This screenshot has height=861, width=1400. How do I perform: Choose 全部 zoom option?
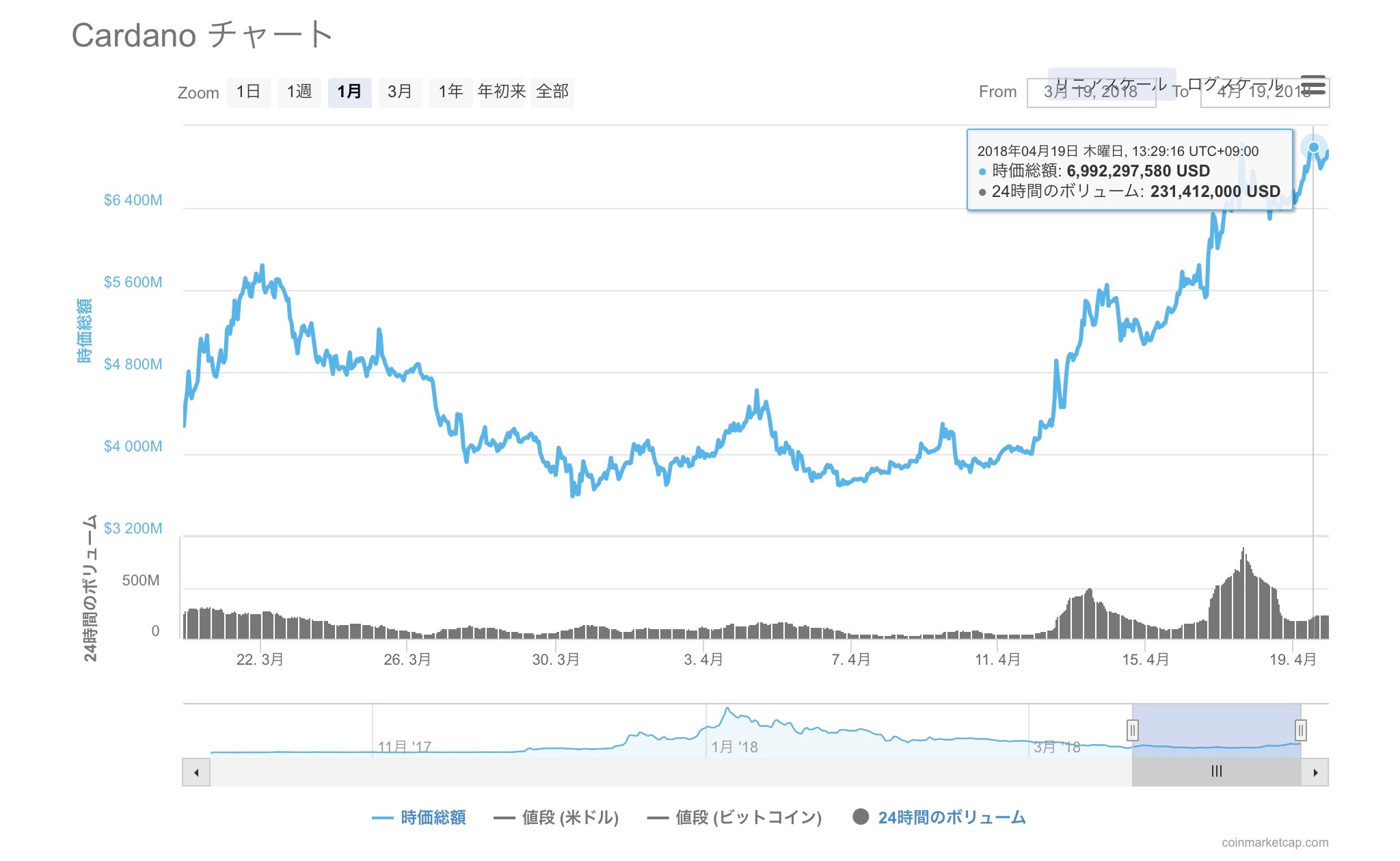[x=552, y=92]
